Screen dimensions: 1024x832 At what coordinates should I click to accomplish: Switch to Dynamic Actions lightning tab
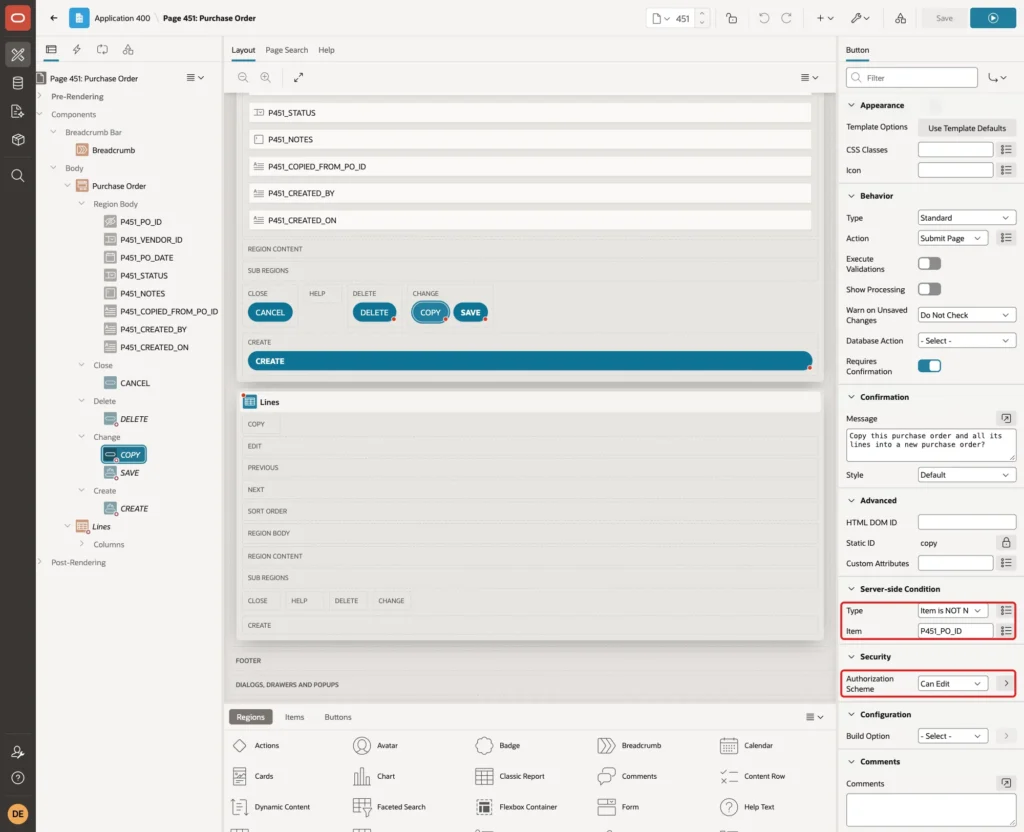pyautogui.click(x=76, y=50)
